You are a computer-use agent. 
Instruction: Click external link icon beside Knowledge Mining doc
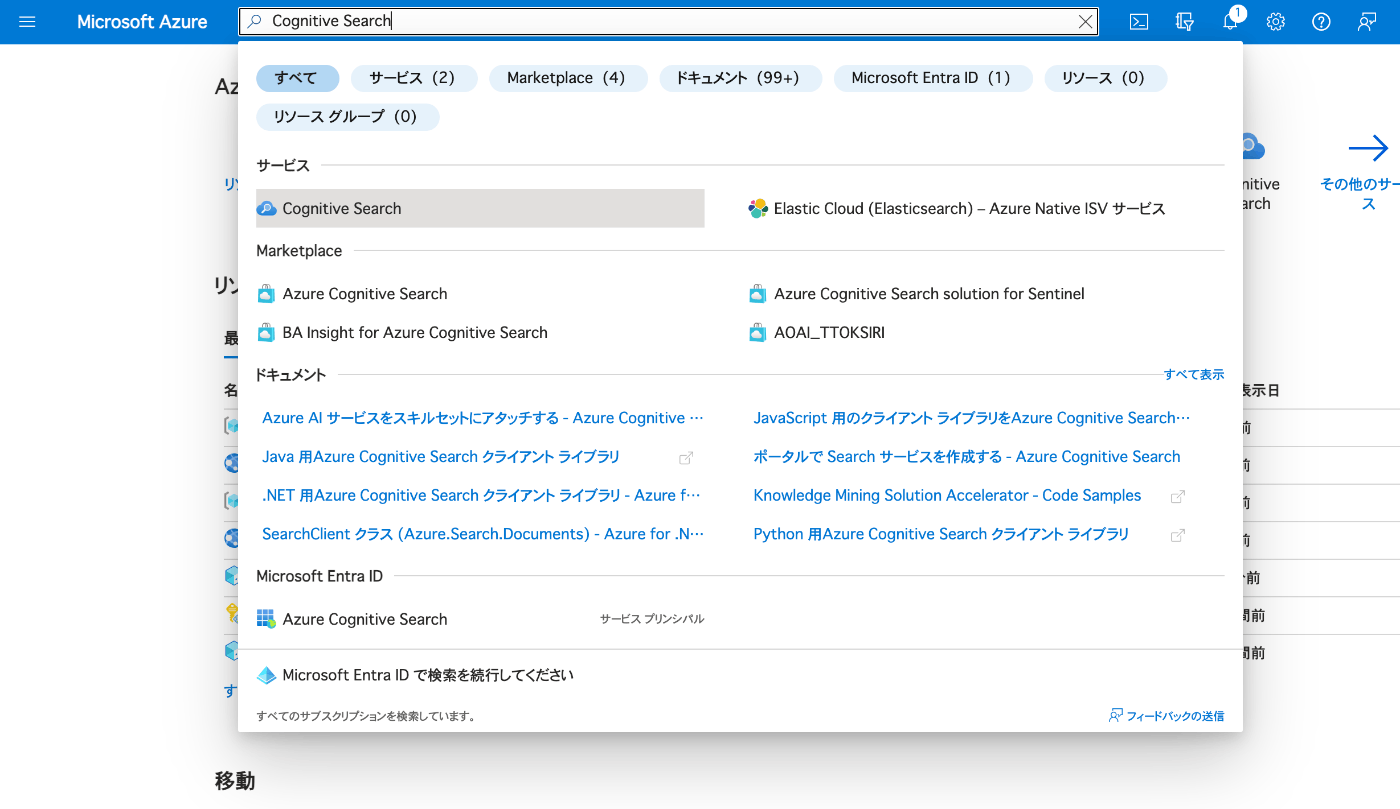coord(1178,497)
